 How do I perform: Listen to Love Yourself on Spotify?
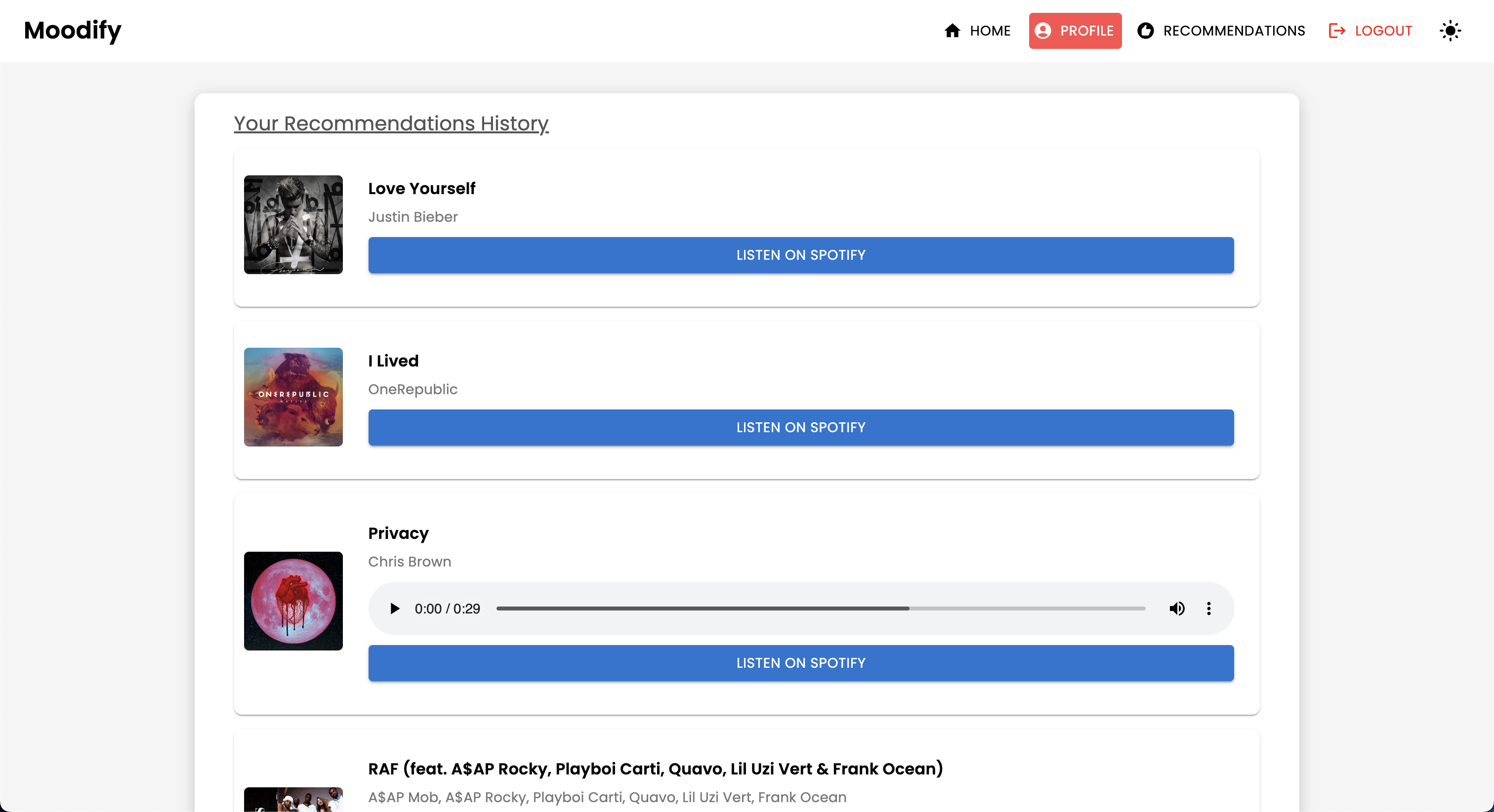800,255
